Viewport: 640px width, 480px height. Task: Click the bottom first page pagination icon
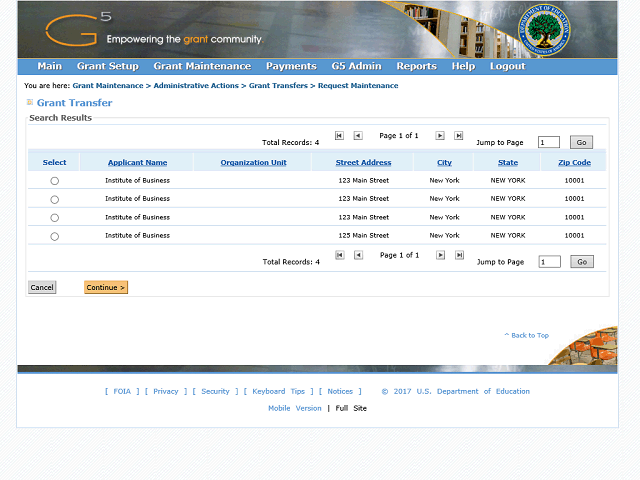click(x=339, y=255)
